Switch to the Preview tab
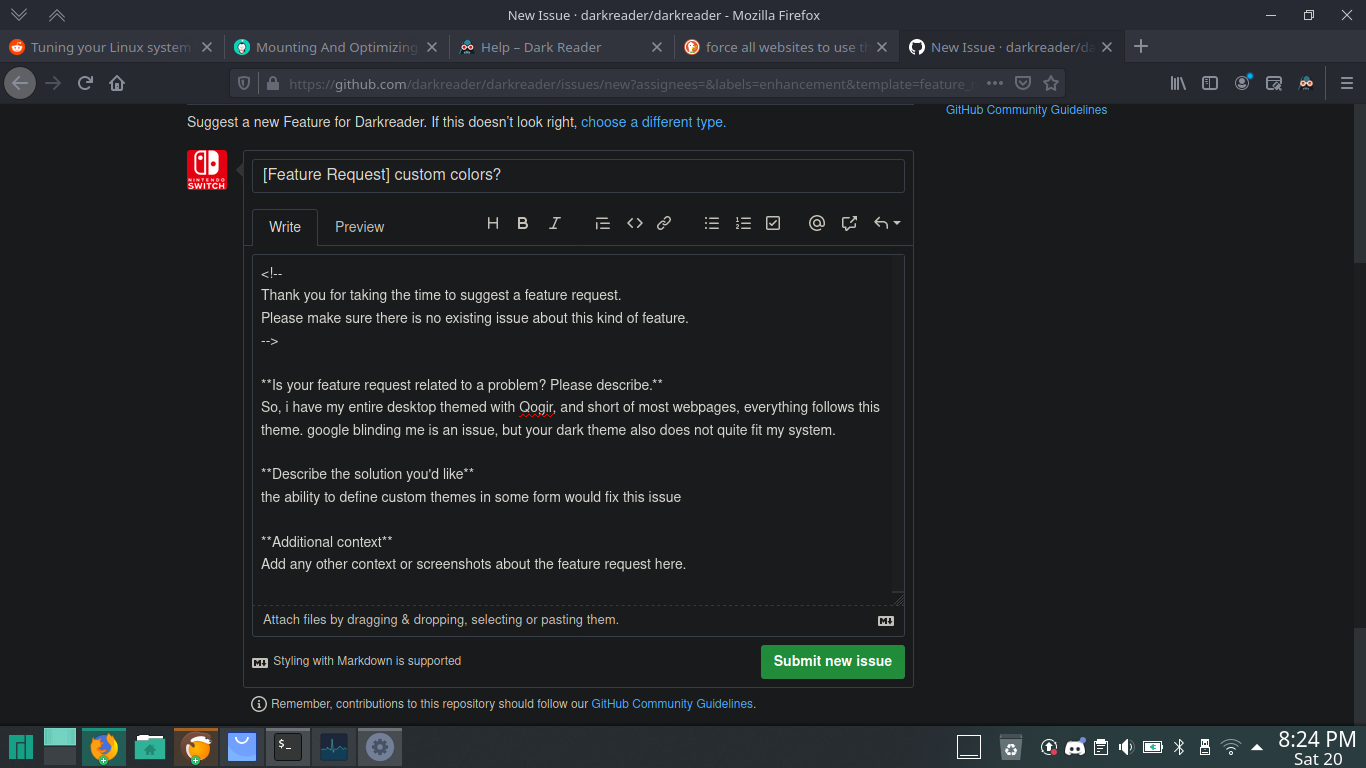 click(x=359, y=227)
